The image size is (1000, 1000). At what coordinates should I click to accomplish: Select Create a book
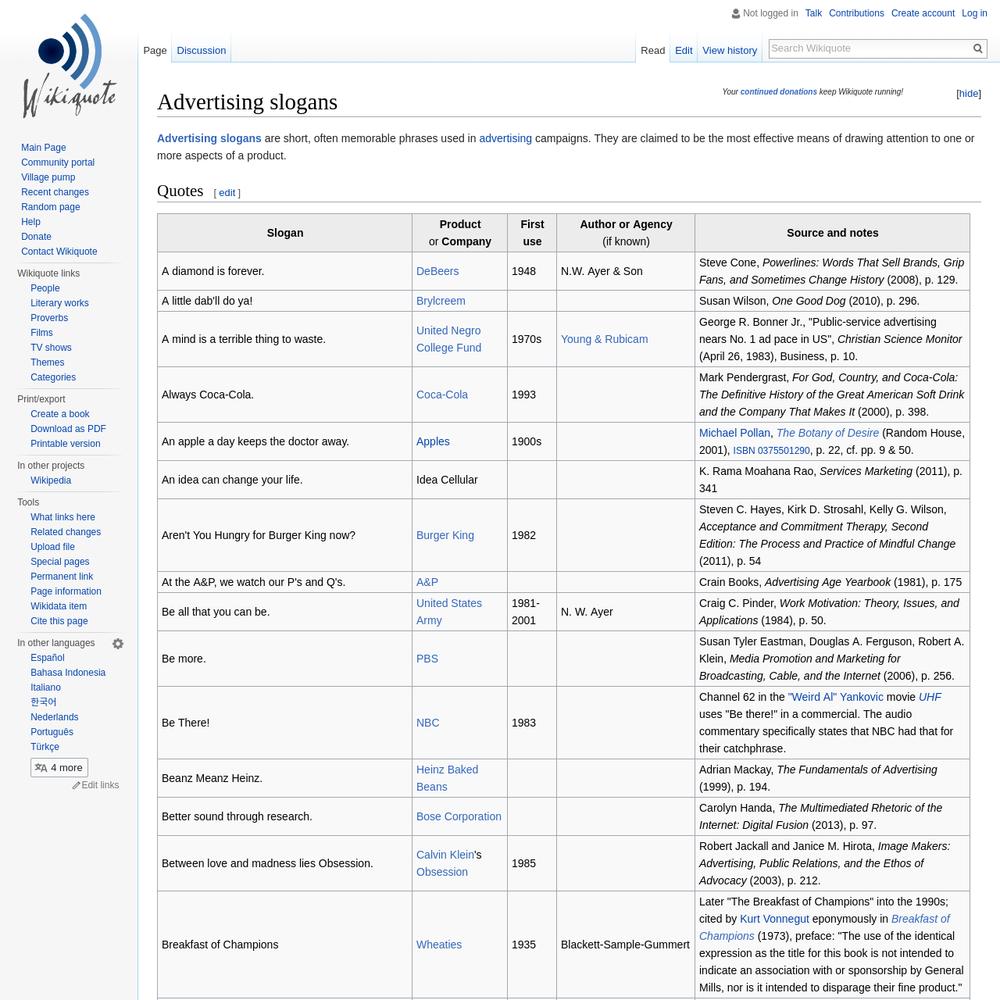(x=60, y=414)
